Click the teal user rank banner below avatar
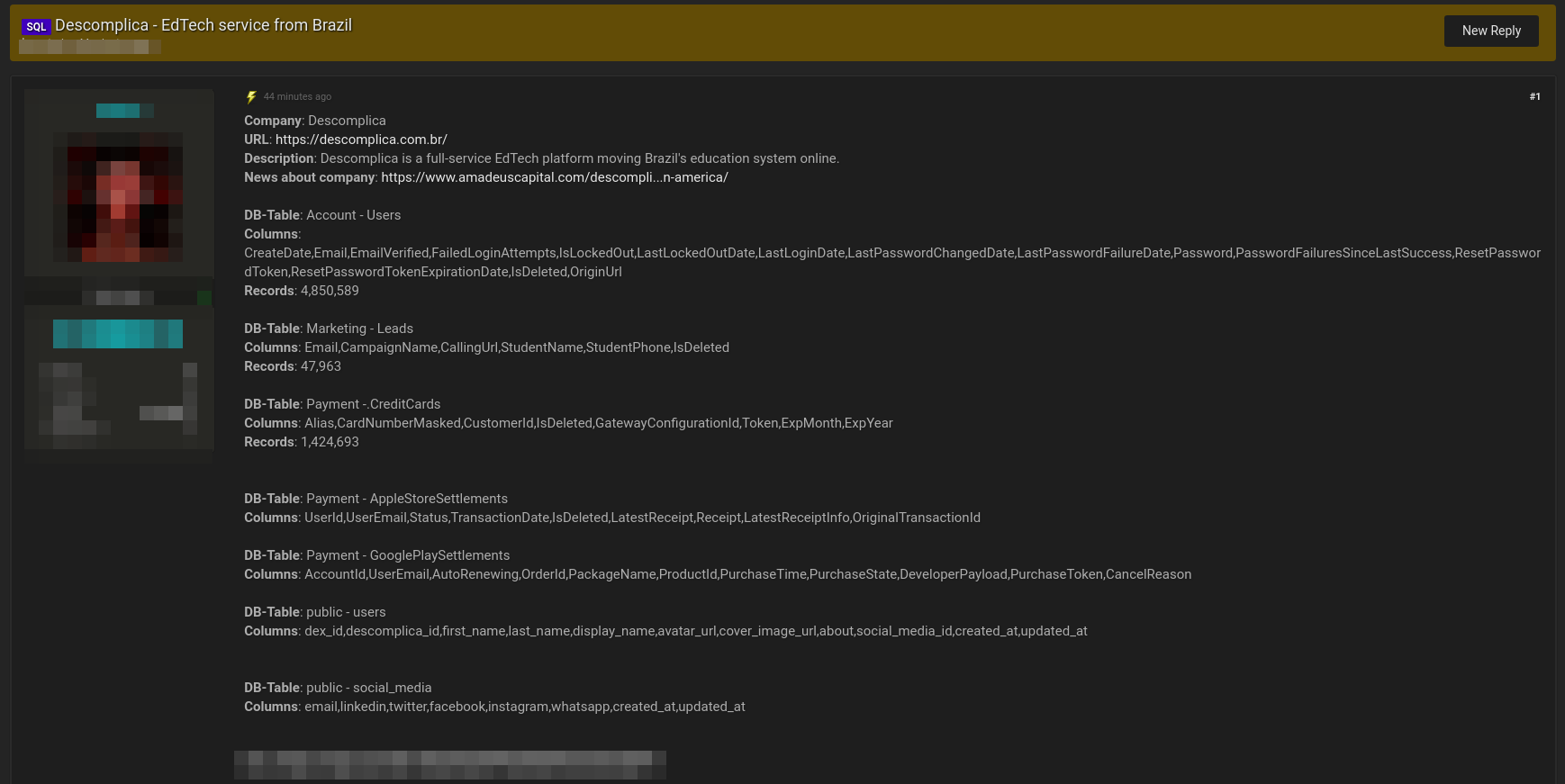This screenshot has height=784, width=1565. click(x=118, y=334)
